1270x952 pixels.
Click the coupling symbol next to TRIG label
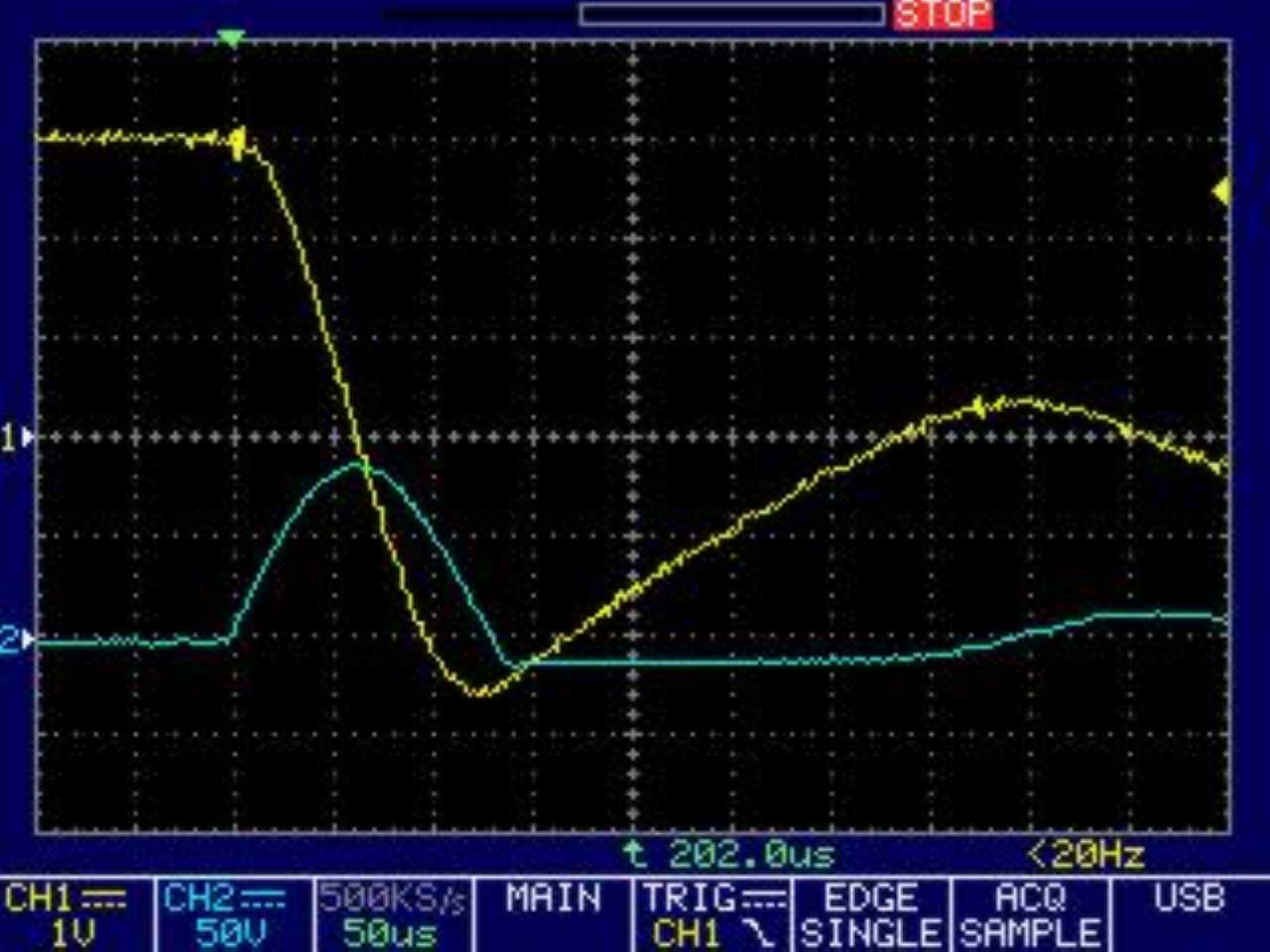coord(764,899)
